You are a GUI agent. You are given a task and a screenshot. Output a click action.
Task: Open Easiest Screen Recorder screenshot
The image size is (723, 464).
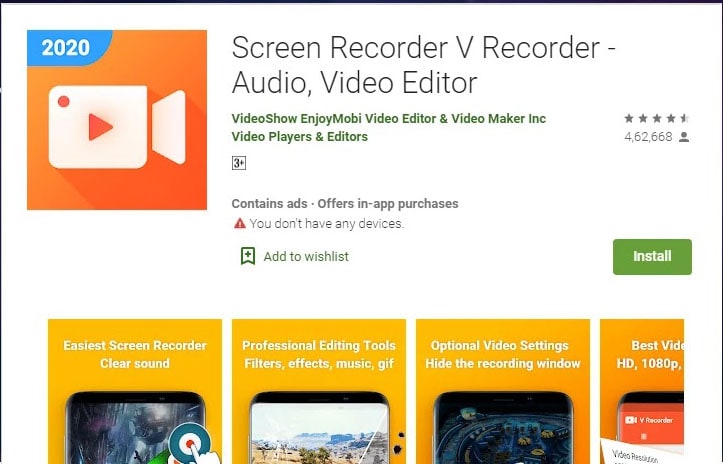[x=135, y=392]
